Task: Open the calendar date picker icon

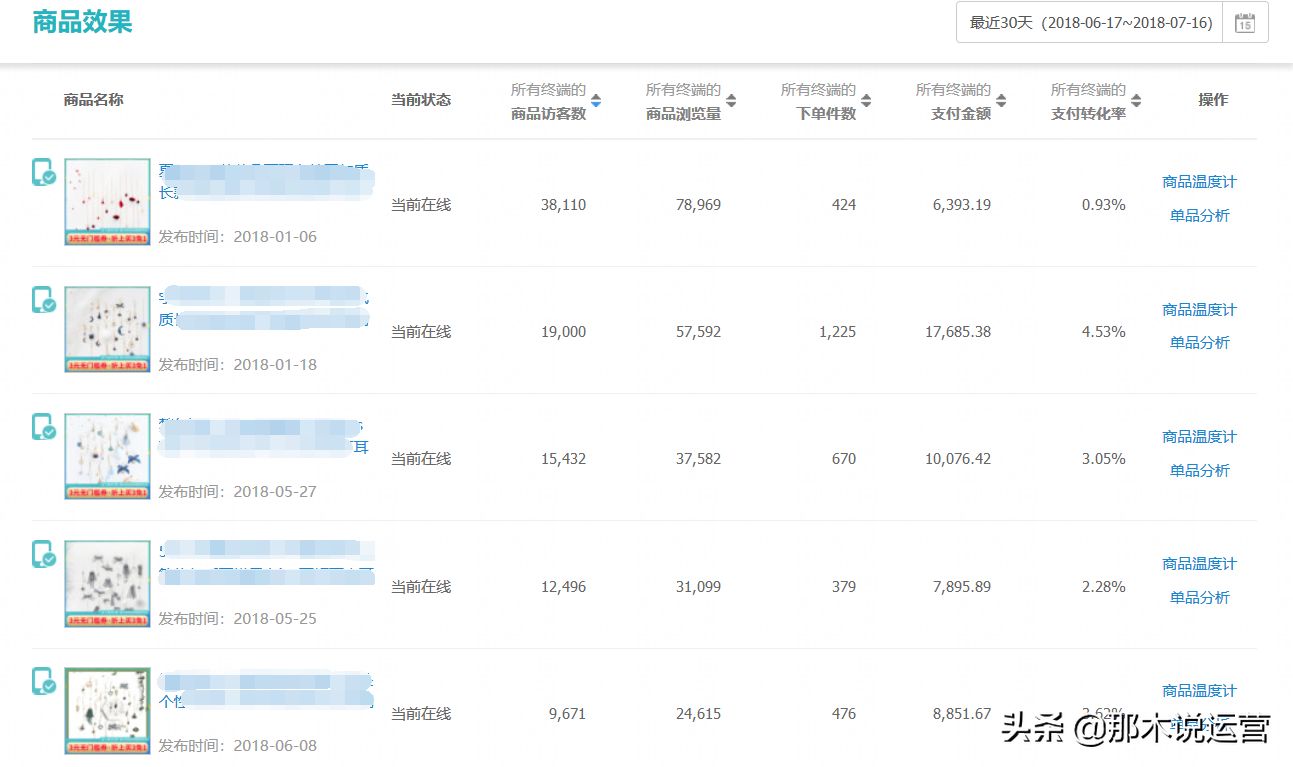Action: pos(1245,23)
